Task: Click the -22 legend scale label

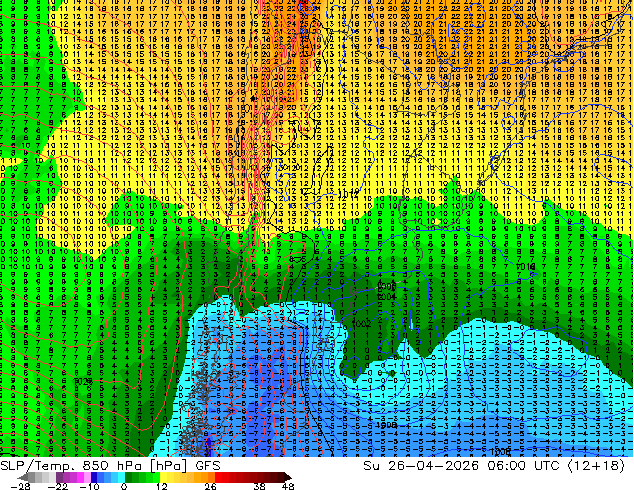Action: pos(58,486)
